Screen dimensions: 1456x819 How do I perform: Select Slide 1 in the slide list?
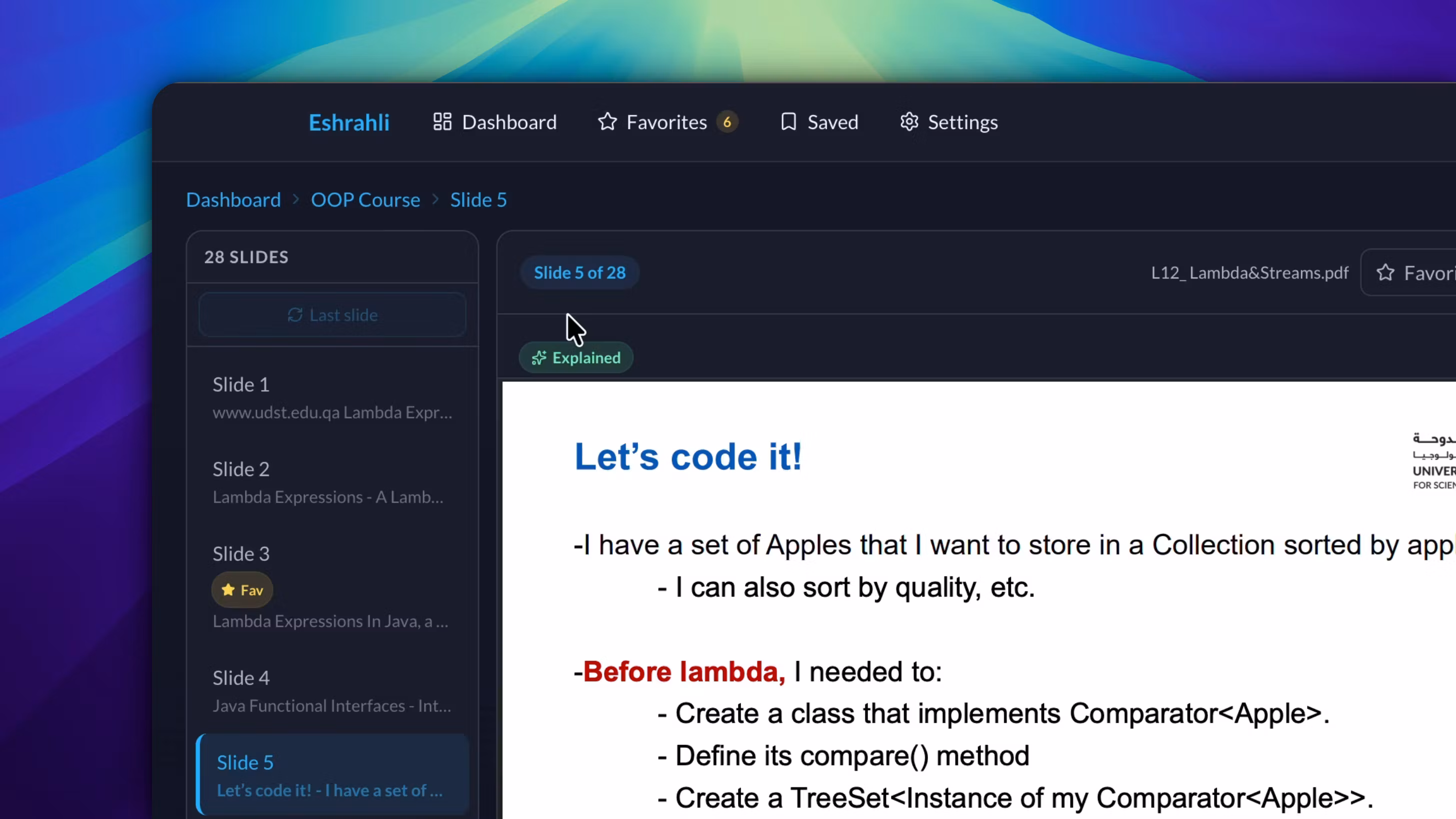click(332, 397)
